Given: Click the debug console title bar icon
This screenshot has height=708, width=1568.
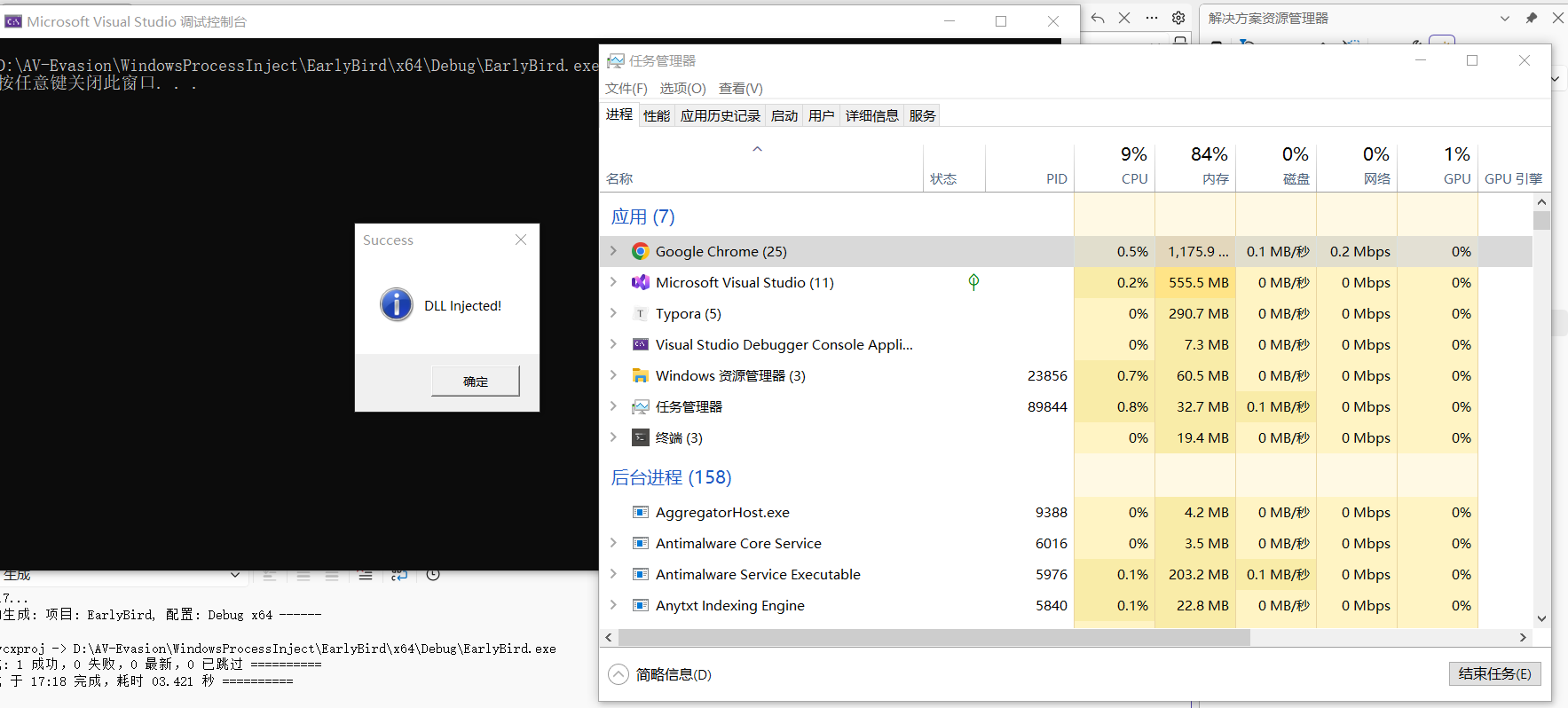Looking at the screenshot, I should coord(13,21).
